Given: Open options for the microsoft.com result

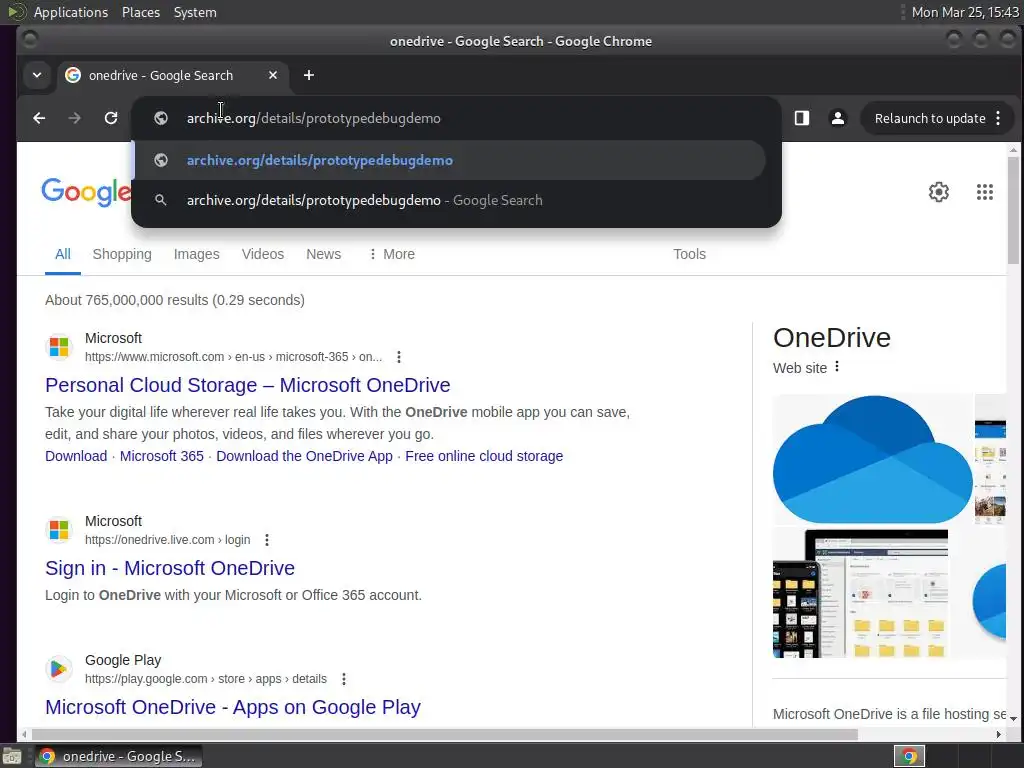Looking at the screenshot, I should click(398, 357).
